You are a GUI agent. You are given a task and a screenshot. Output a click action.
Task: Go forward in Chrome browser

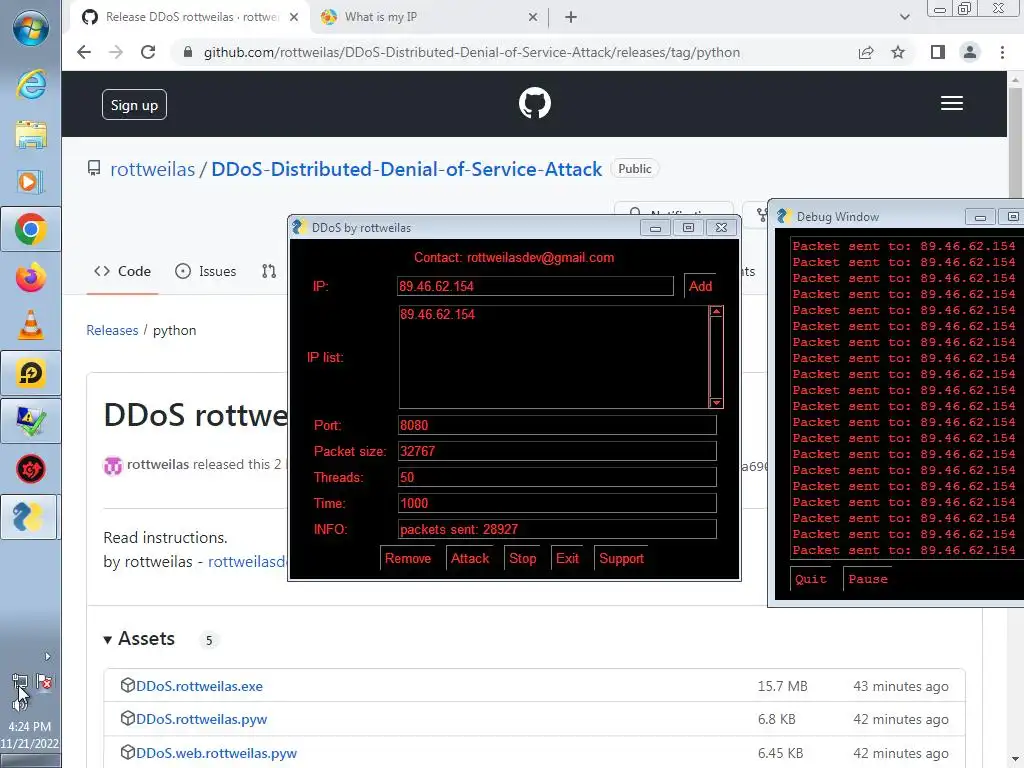click(x=116, y=52)
